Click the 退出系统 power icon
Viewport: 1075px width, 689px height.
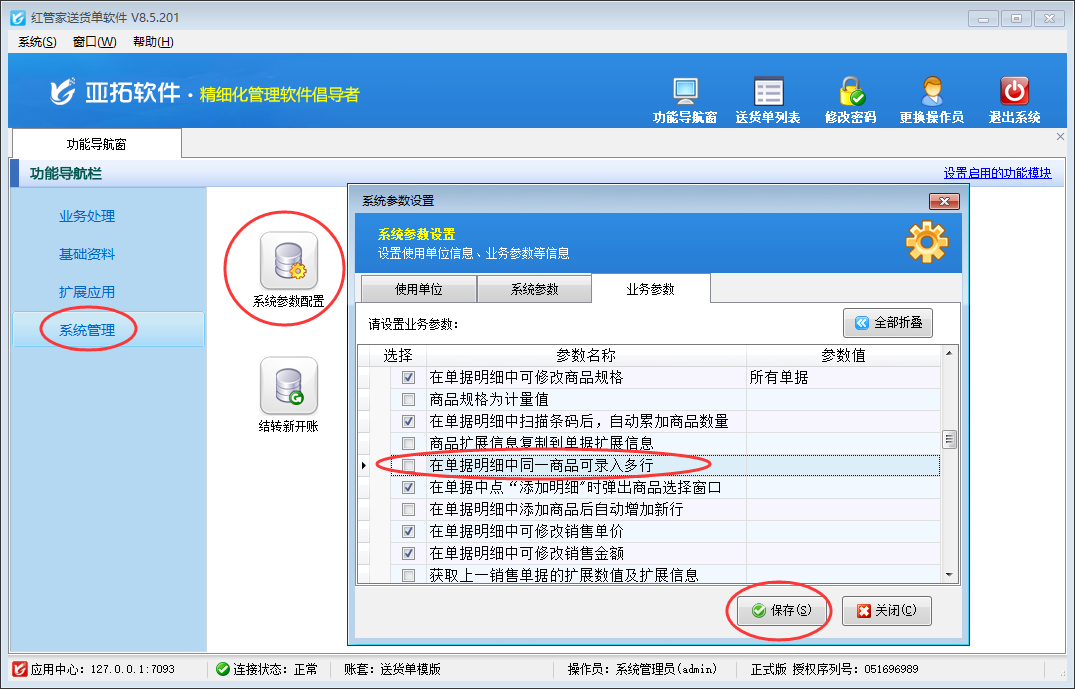click(1014, 93)
